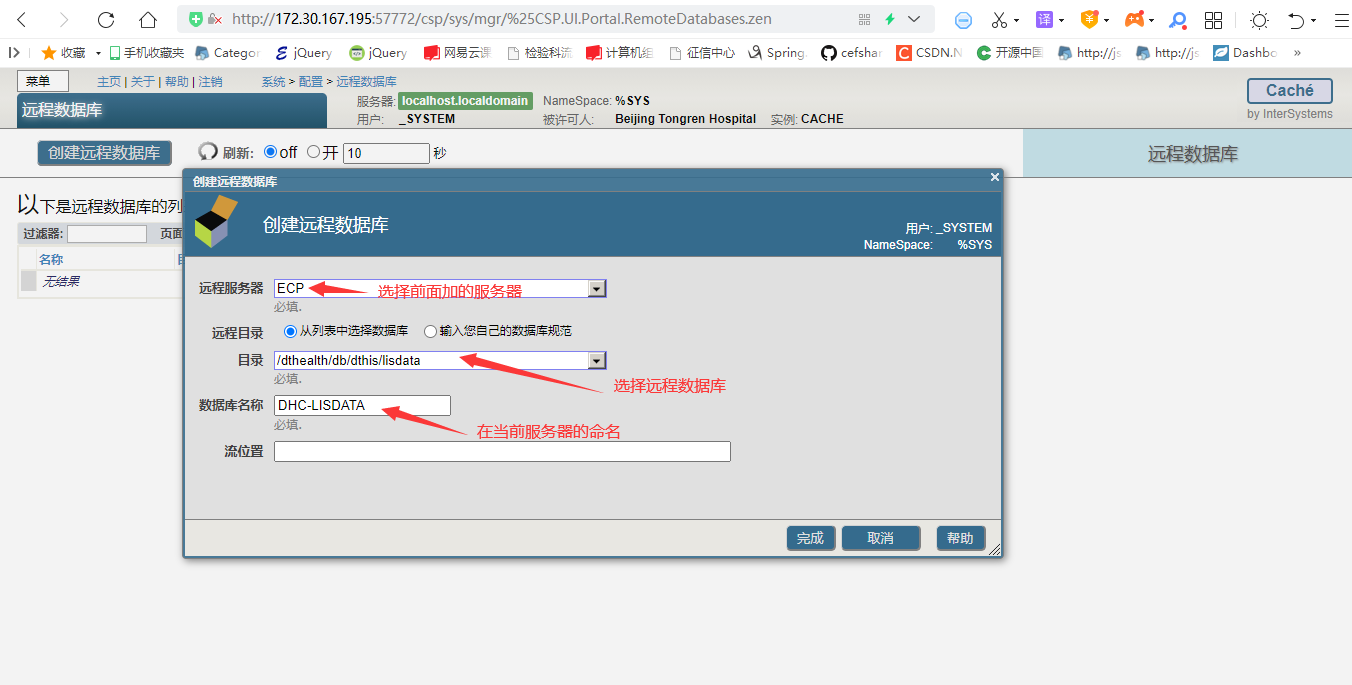Click localhost.localdomain server label
The width and height of the screenshot is (1352, 685).
pyautogui.click(x=465, y=101)
